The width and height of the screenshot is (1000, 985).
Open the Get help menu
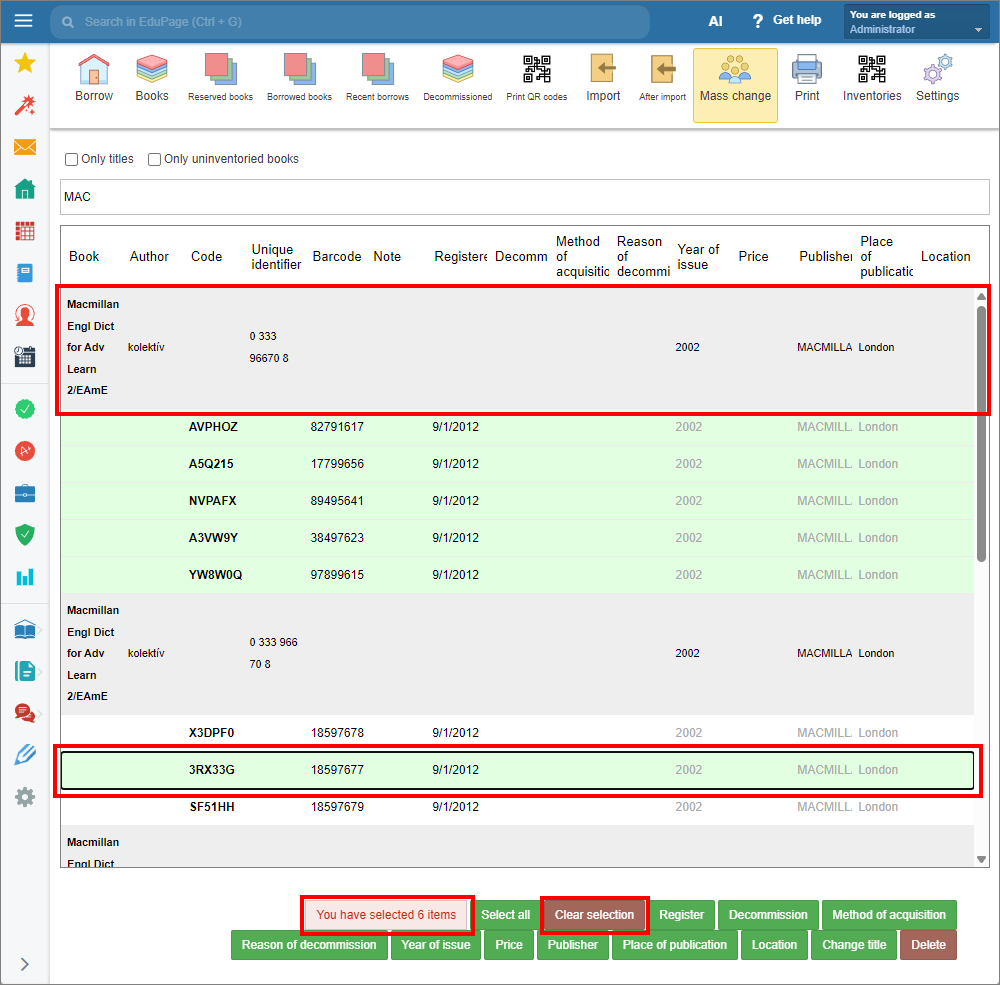click(786, 21)
